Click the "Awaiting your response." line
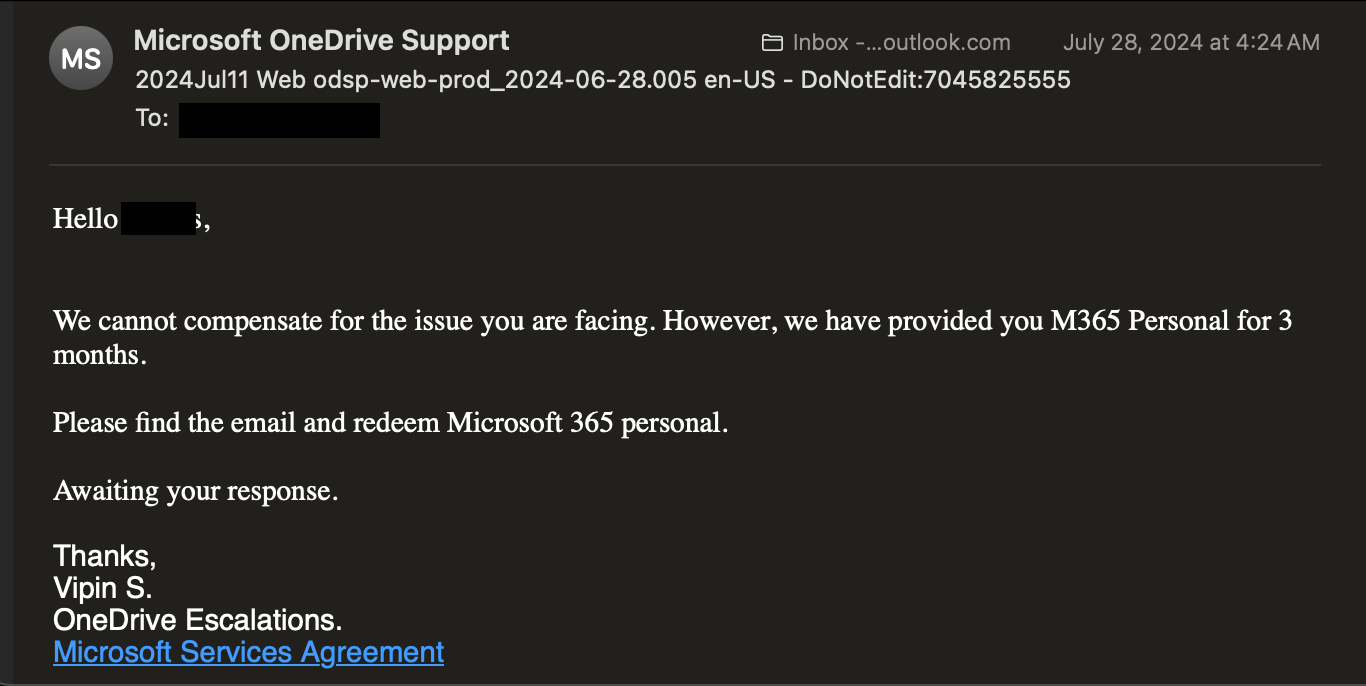The image size is (1366, 686). point(196,491)
